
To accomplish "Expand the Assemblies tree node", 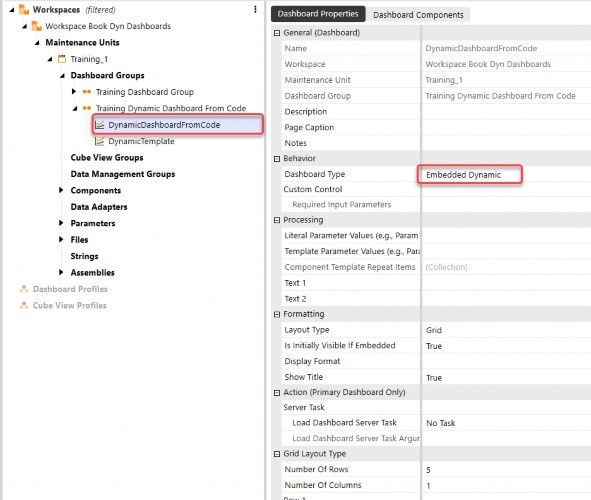I will 61,272.
